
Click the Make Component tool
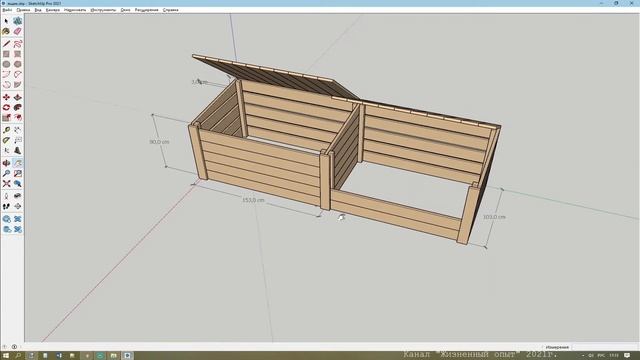[18, 21]
